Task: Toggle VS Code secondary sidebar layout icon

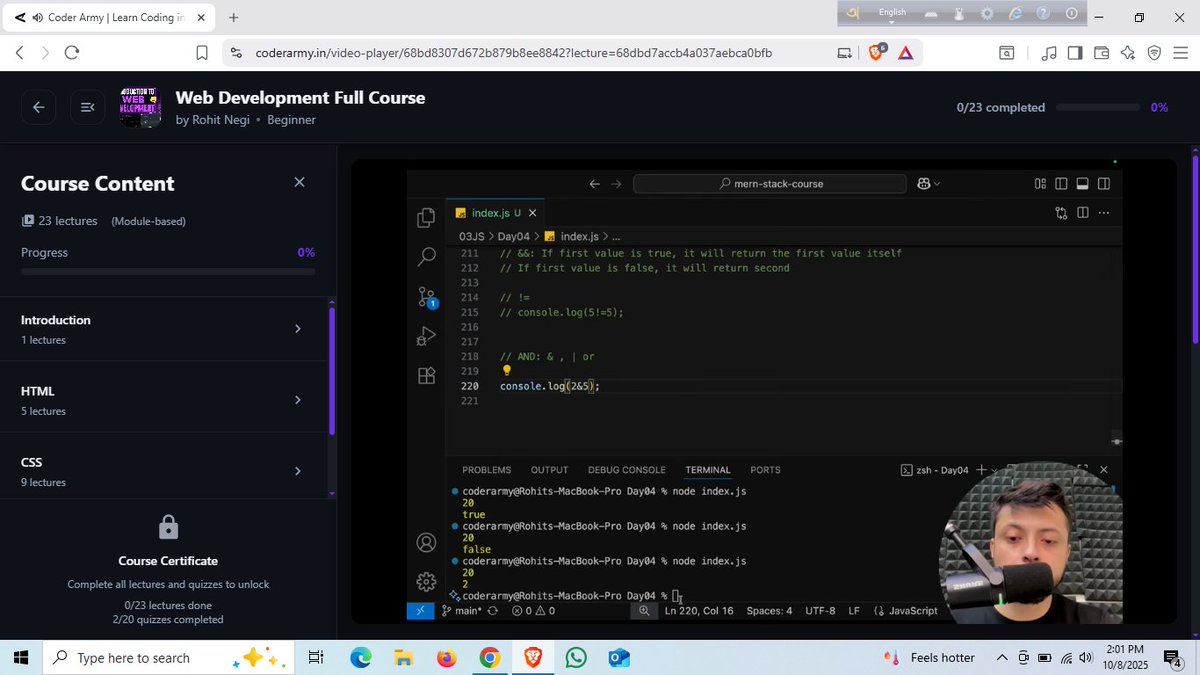Action: pyautogui.click(x=1104, y=184)
